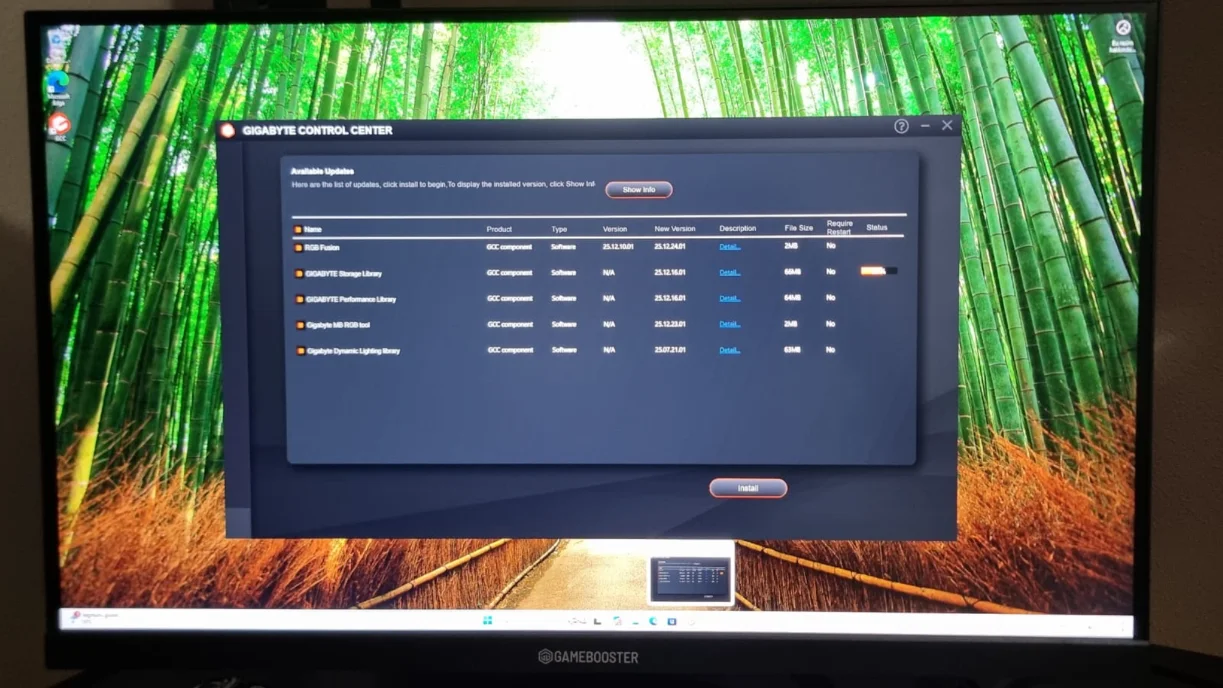Open Detail link for GIGABYTE Performance Library
Screen dimensions: 1223x688
click(x=730, y=298)
